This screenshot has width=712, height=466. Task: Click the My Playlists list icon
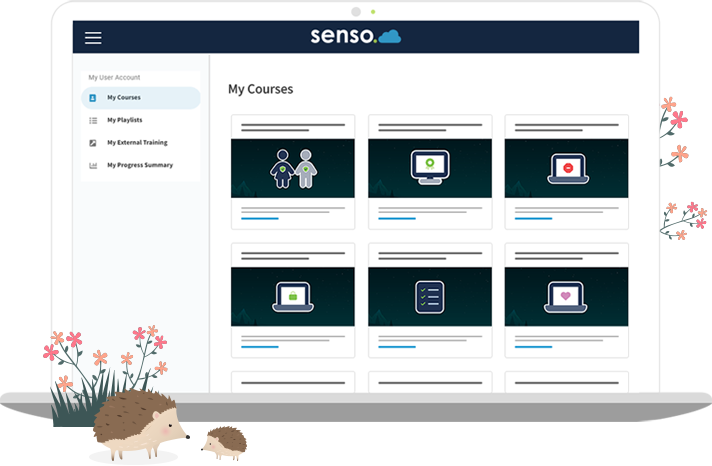[93, 120]
